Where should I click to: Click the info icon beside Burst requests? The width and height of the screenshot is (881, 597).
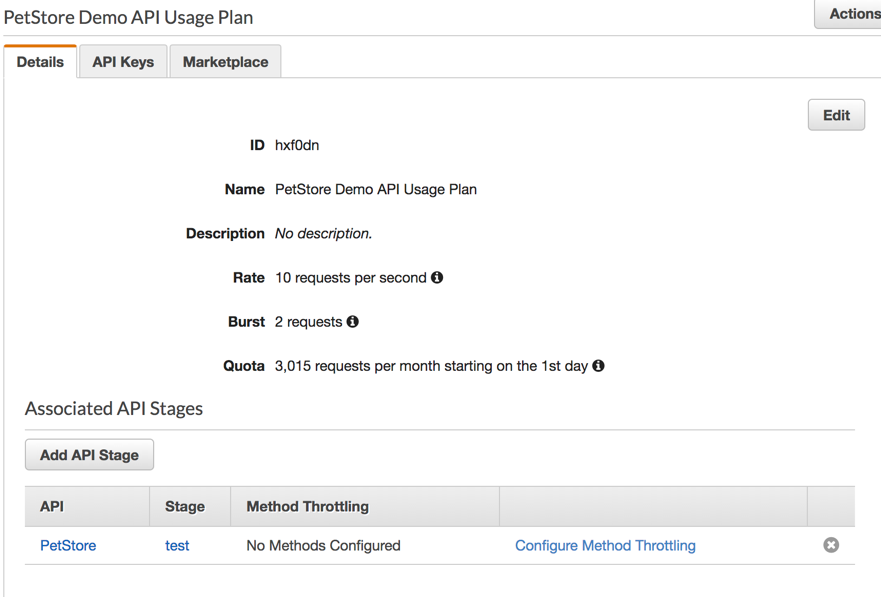pos(353,322)
